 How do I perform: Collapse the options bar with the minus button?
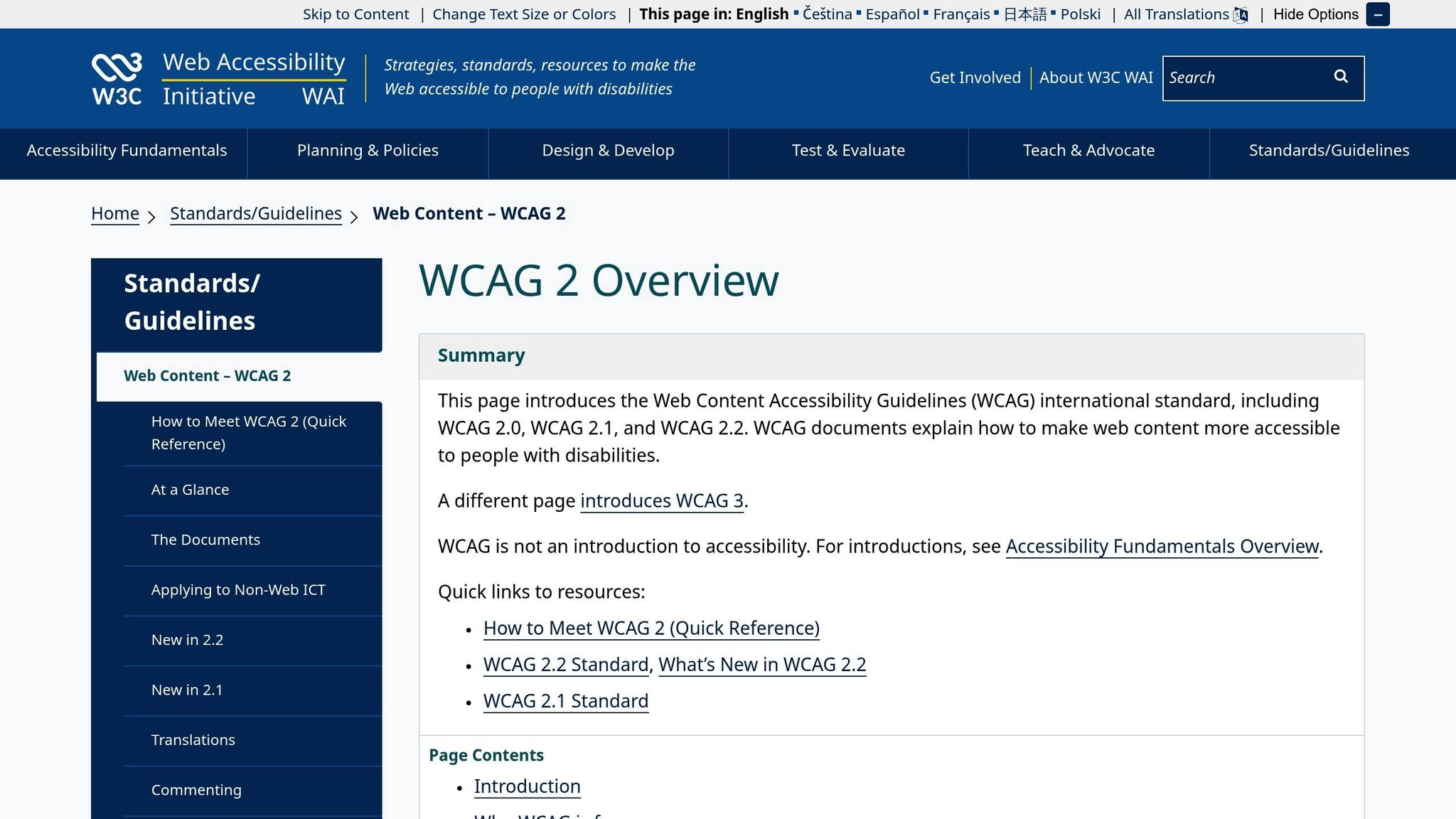1378,14
